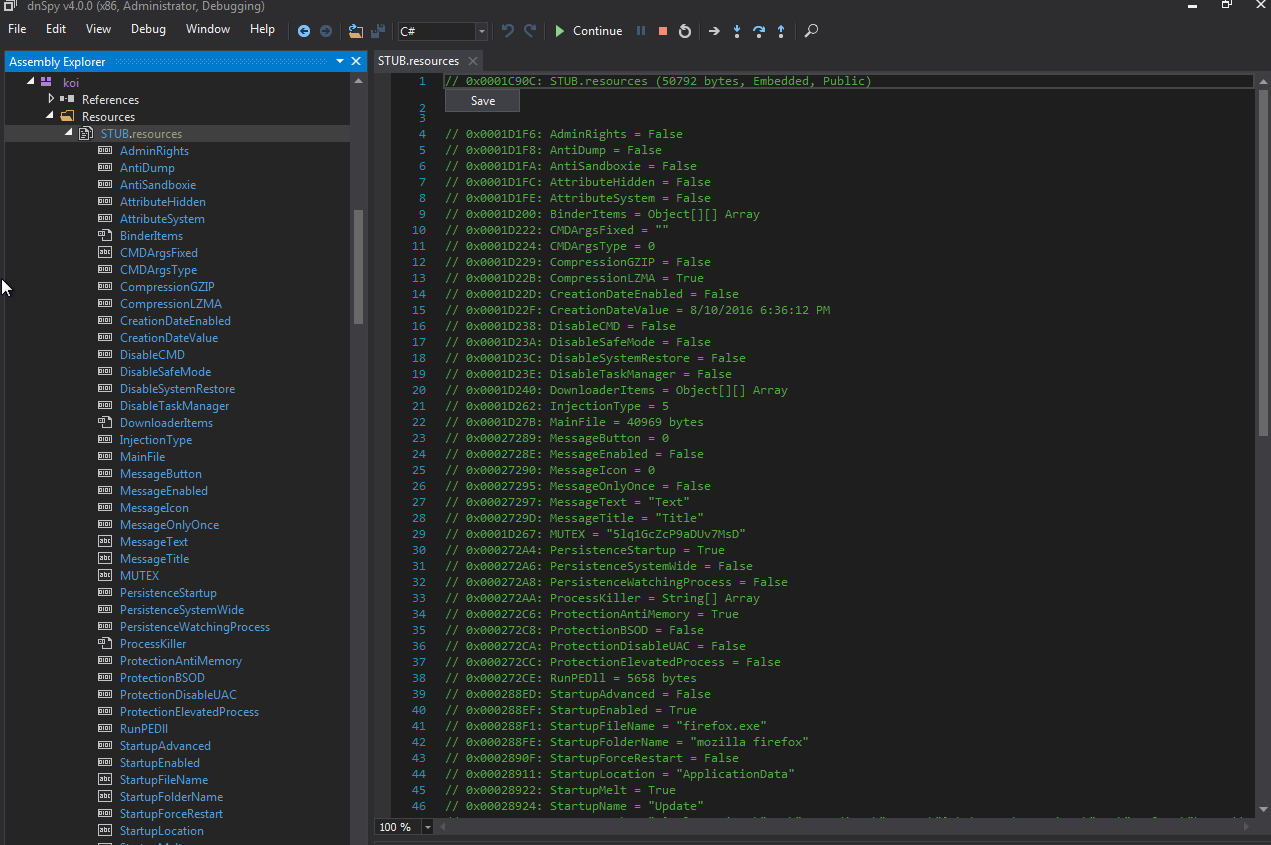Collapse the STUB.resources tree node

(68, 133)
